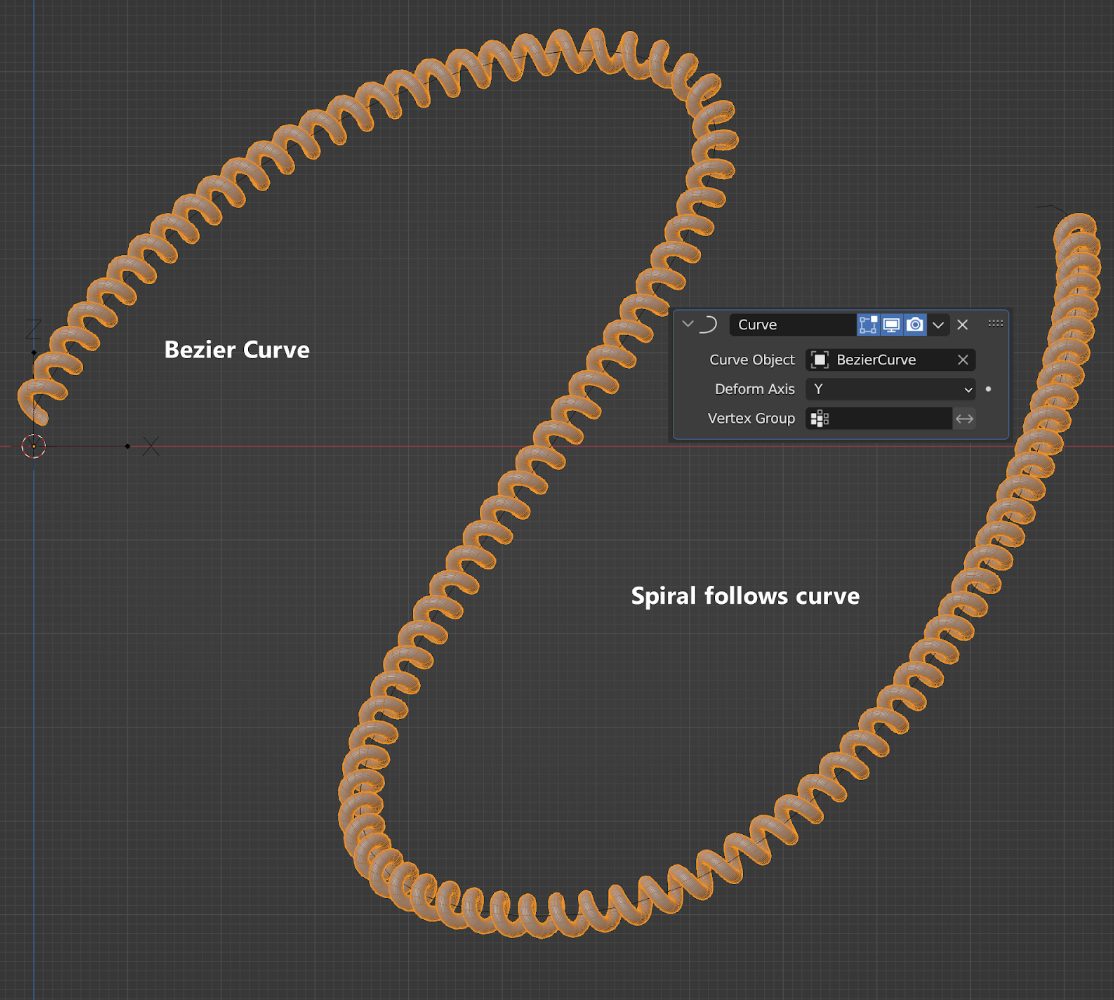Disable render visibility of Curve modifier

coord(915,324)
